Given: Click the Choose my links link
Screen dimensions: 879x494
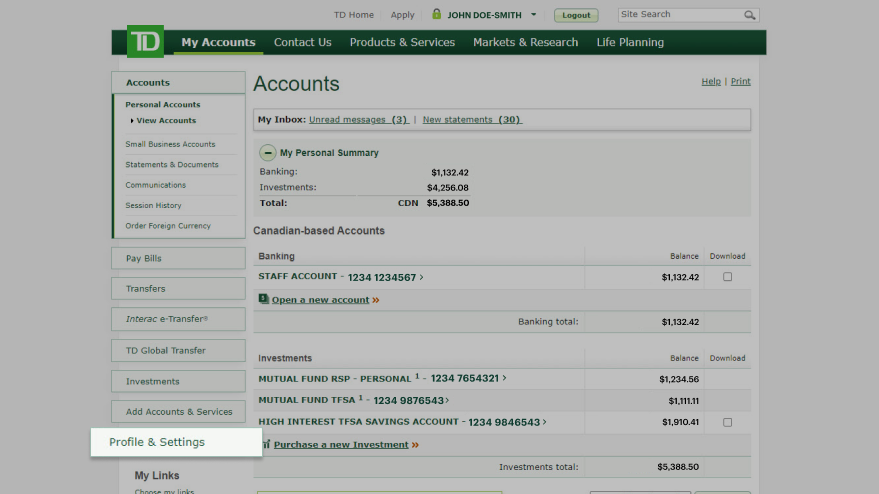Looking at the screenshot, I should tap(164, 491).
